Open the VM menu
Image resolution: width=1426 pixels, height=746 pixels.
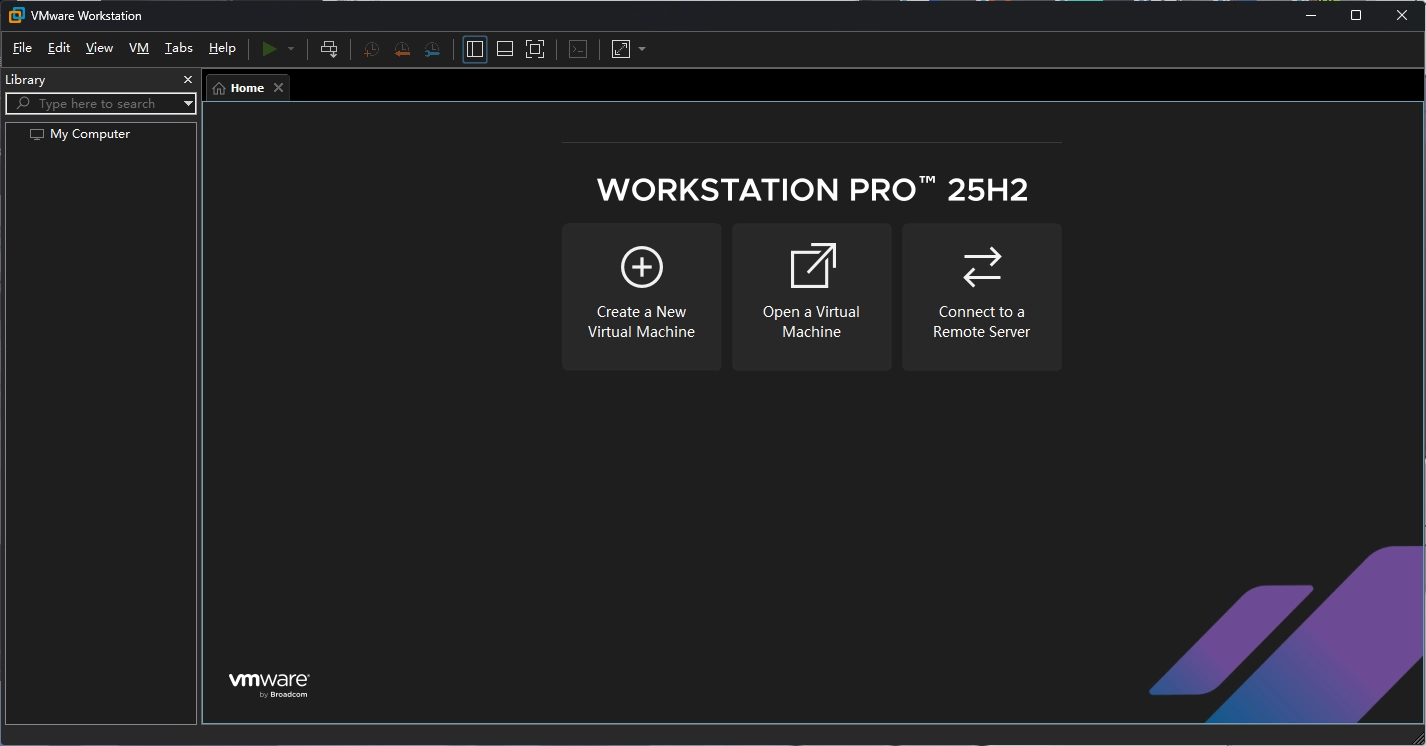point(139,48)
